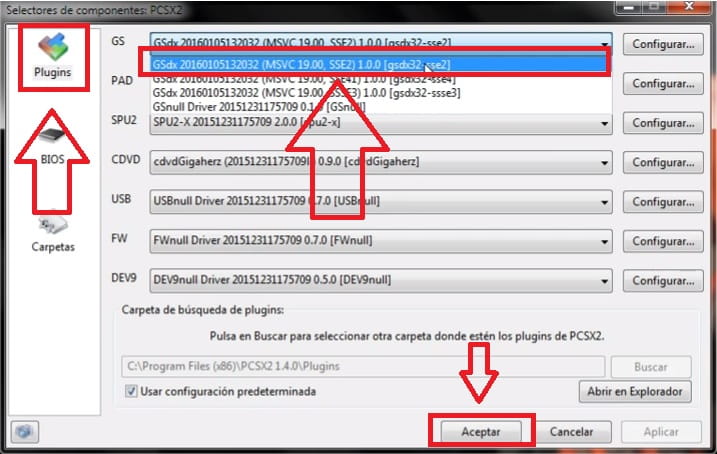
Task: Click the Aceptar button
Action: (481, 432)
